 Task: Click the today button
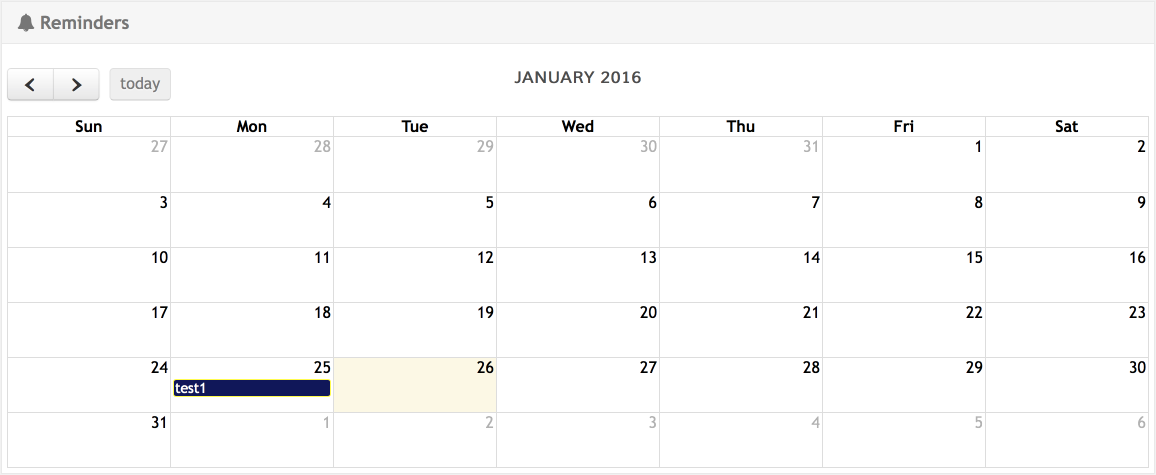[x=140, y=84]
